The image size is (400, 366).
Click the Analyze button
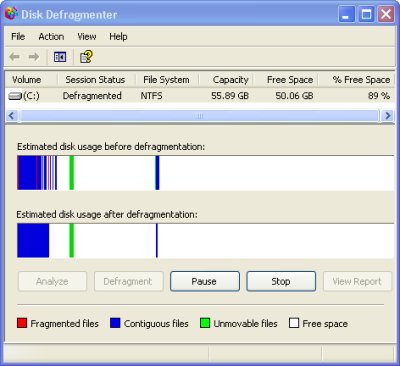coord(52,281)
